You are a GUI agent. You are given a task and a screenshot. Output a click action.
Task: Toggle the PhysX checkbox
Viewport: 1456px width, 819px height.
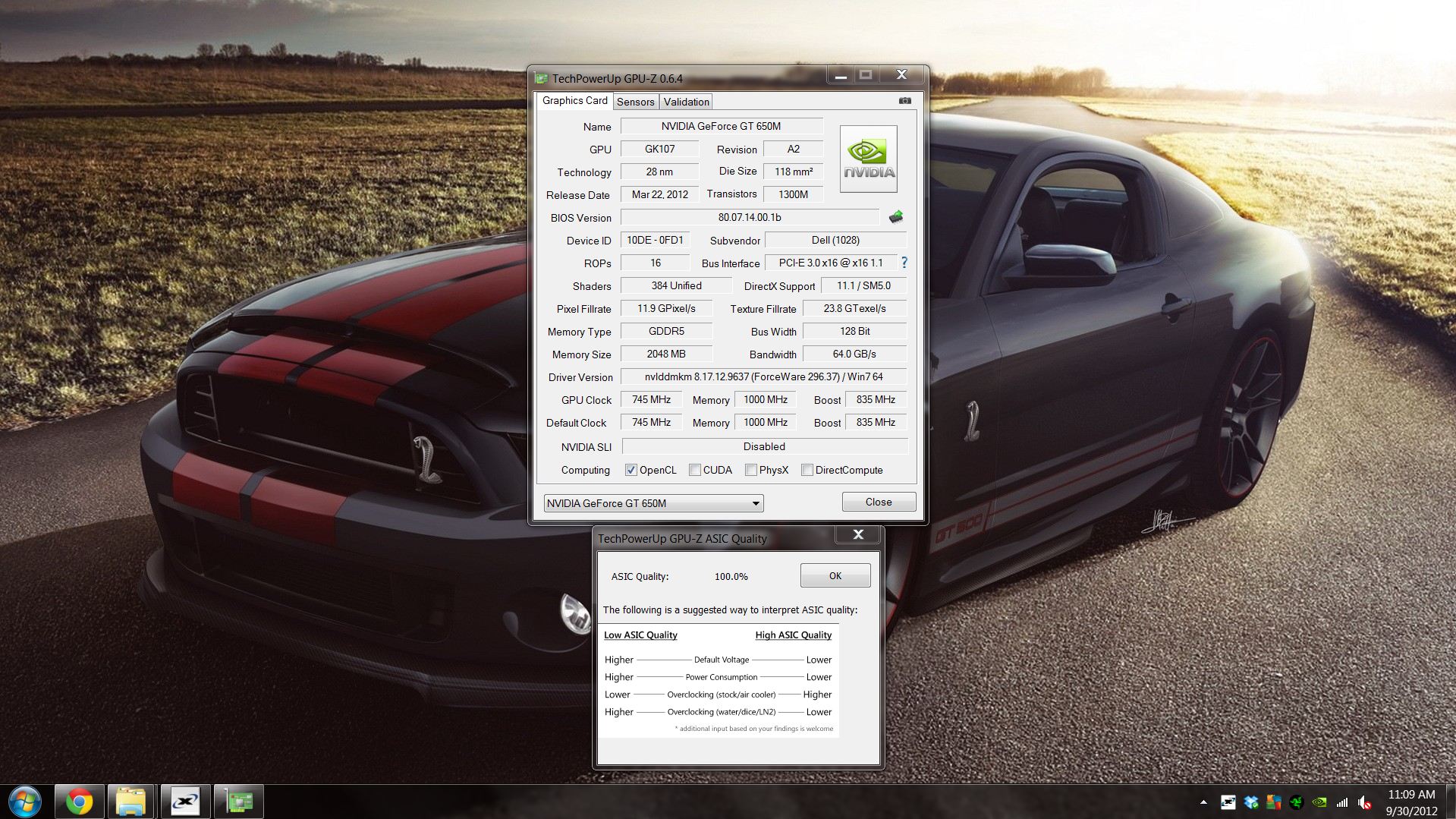point(750,470)
